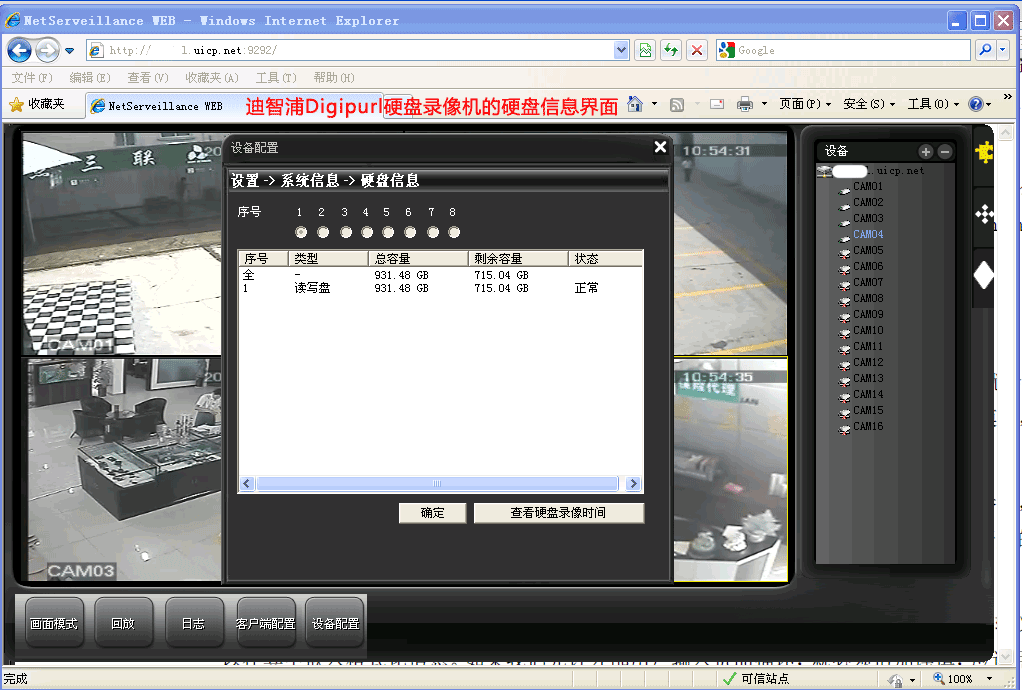Click the blue Help question icon

pos(976,104)
